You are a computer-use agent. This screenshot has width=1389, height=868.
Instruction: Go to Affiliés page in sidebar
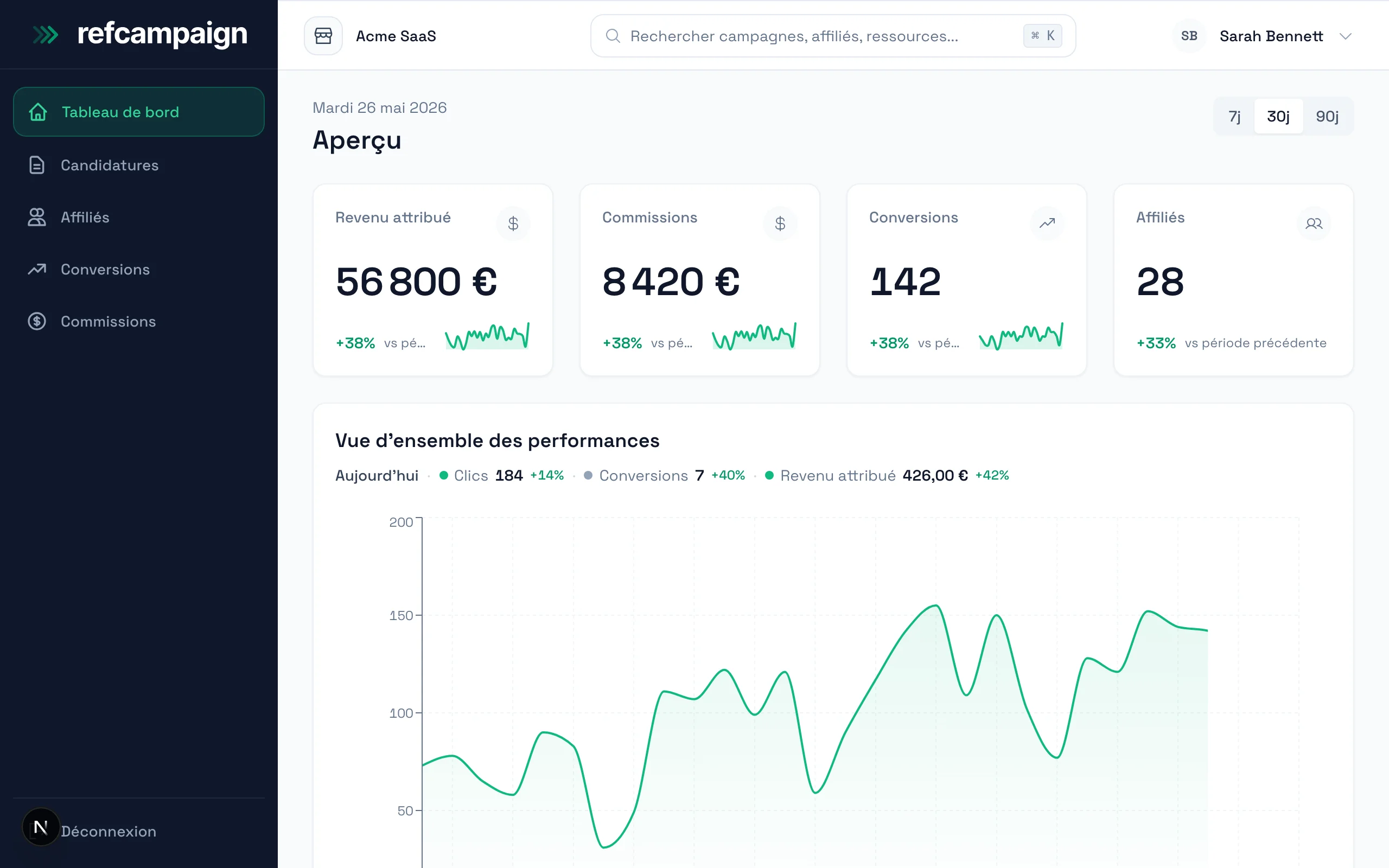coord(138,217)
